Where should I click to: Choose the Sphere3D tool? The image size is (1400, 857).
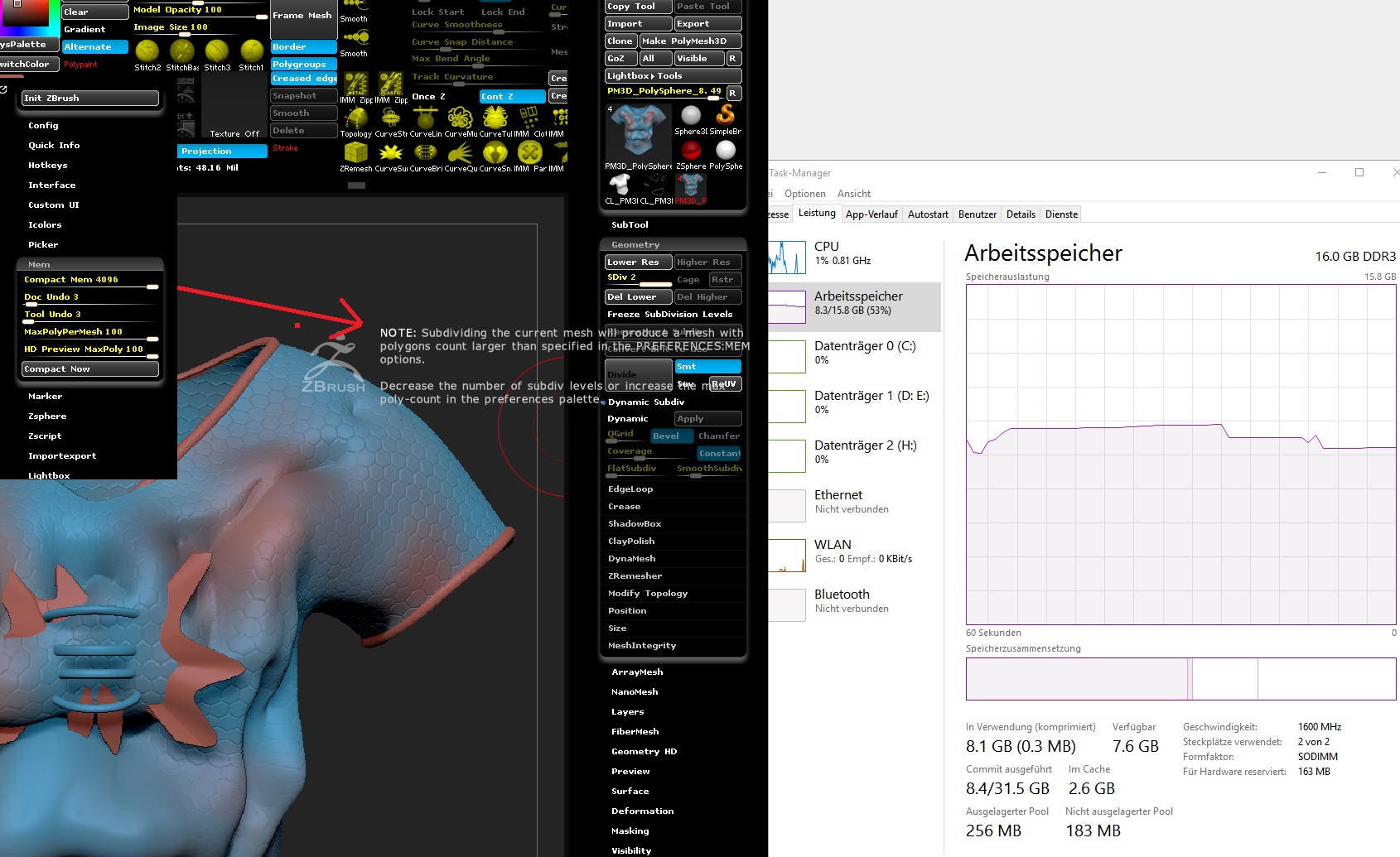pos(691,115)
